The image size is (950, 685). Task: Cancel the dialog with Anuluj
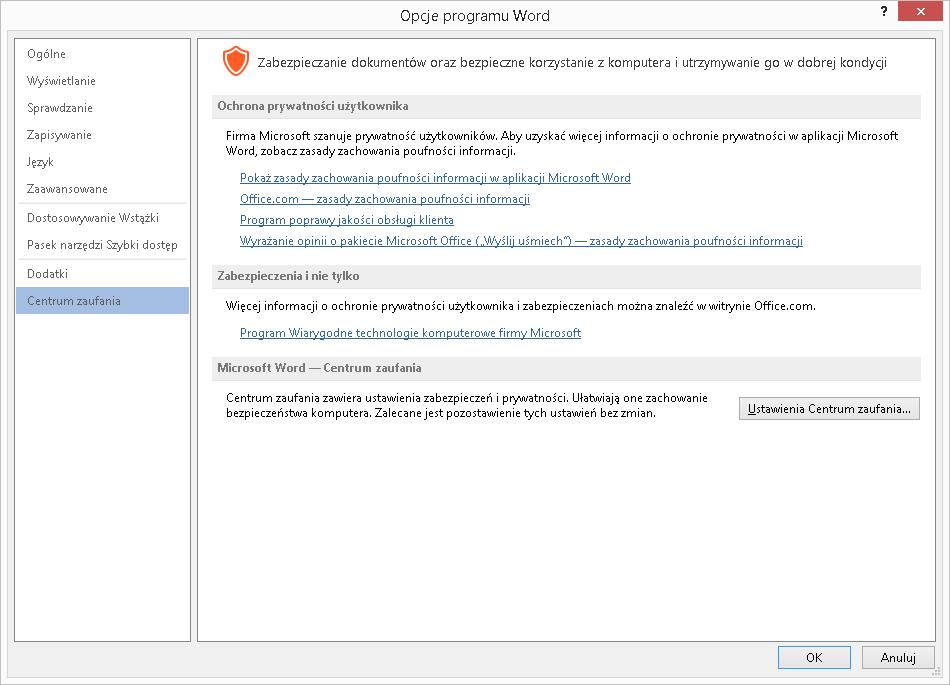tap(898, 658)
